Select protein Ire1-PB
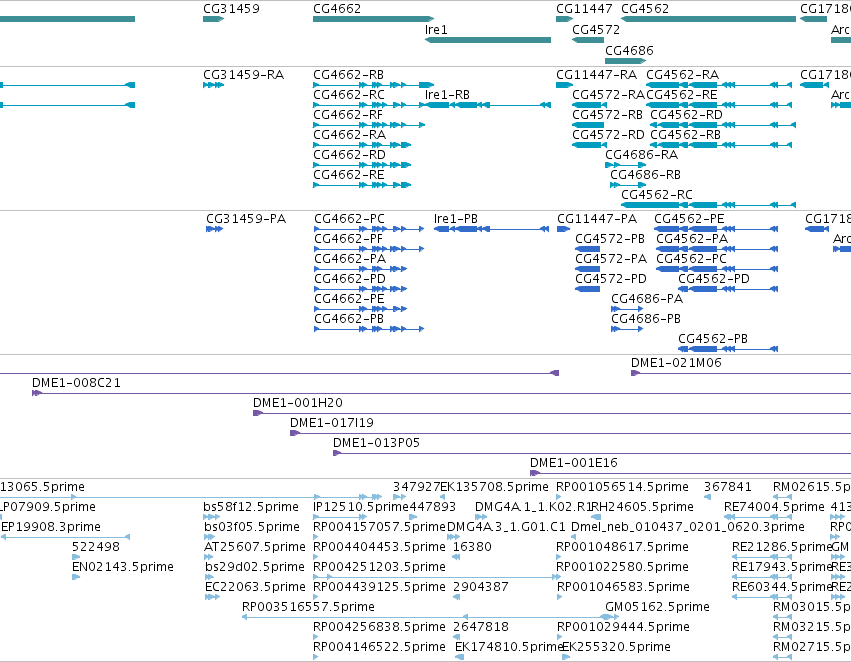The height and width of the screenshot is (662, 851). 456,219
